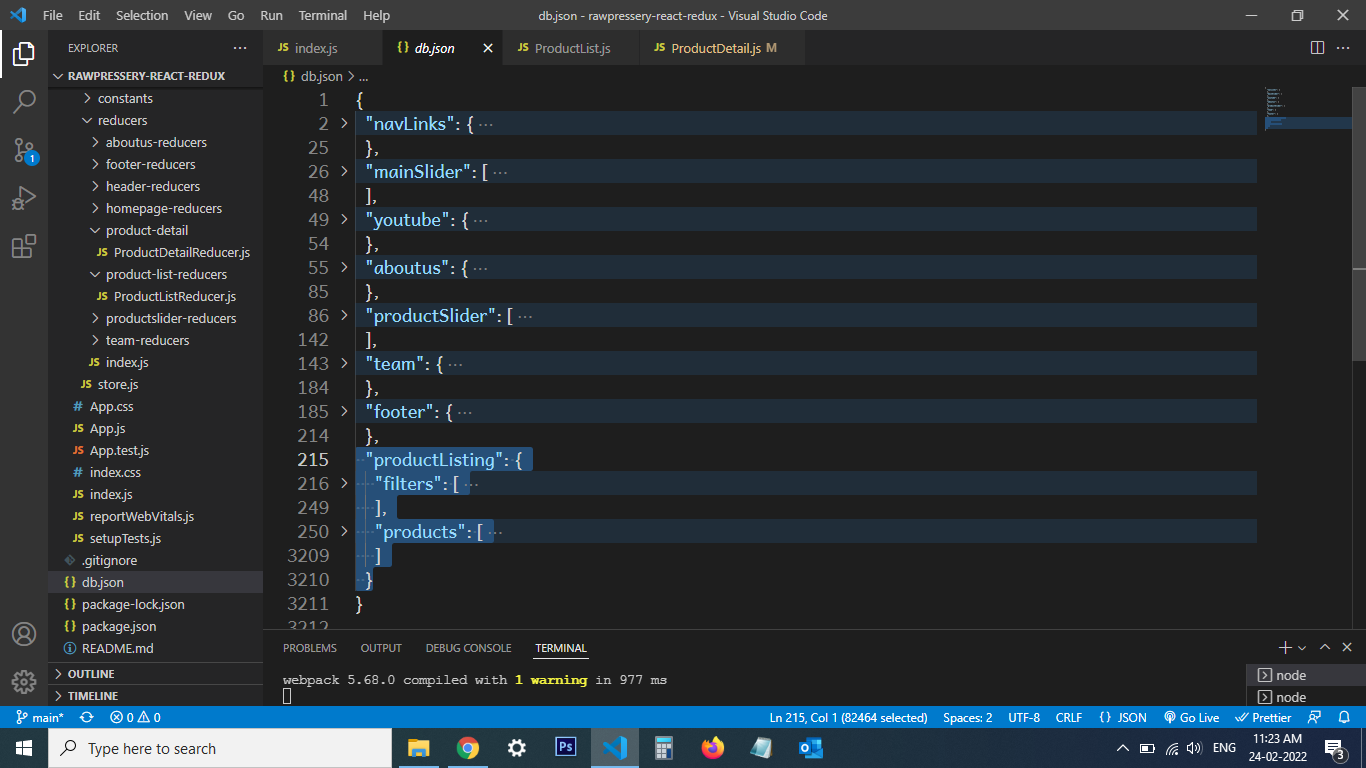This screenshot has height=768, width=1366.
Task: Create a new terminal with plus icon
Action: [1285, 648]
